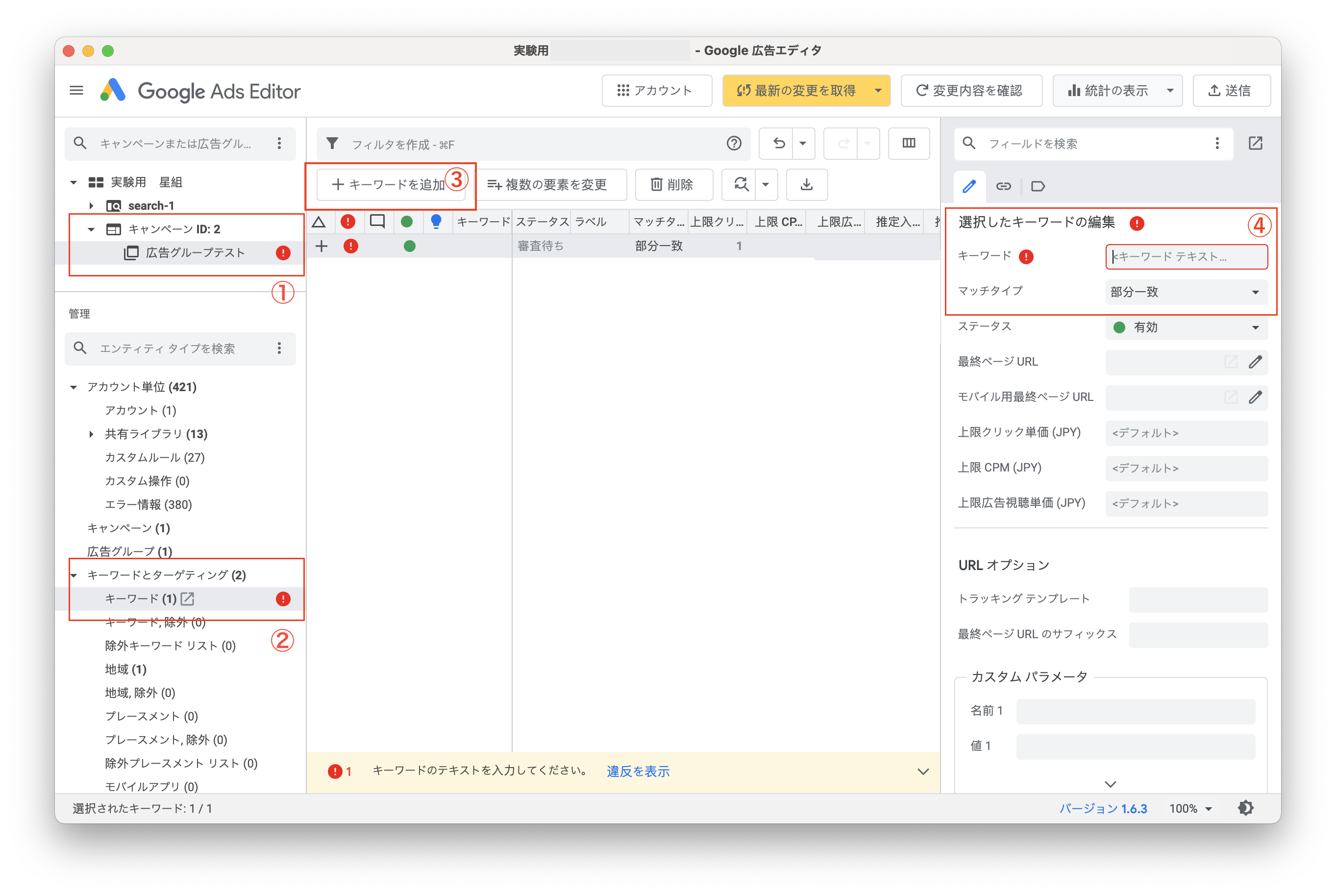Enable the green status indicator column header
Image resolution: width=1336 pixels, height=896 pixels.
pos(407,222)
